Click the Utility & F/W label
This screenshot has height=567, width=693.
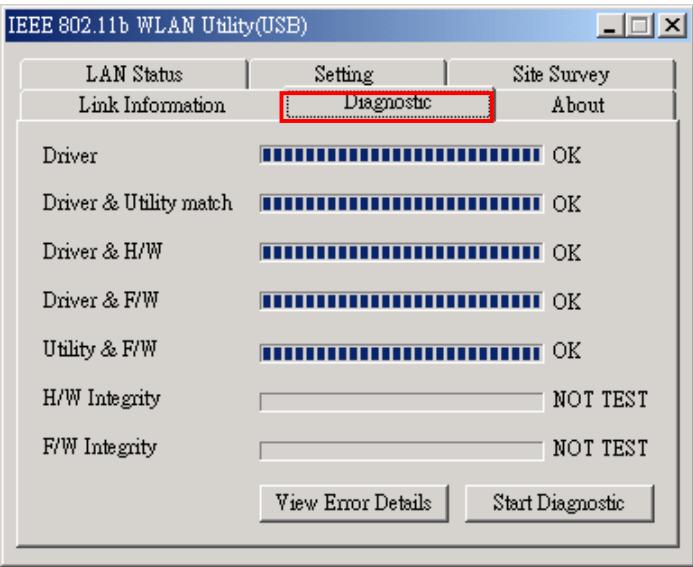tap(100, 349)
